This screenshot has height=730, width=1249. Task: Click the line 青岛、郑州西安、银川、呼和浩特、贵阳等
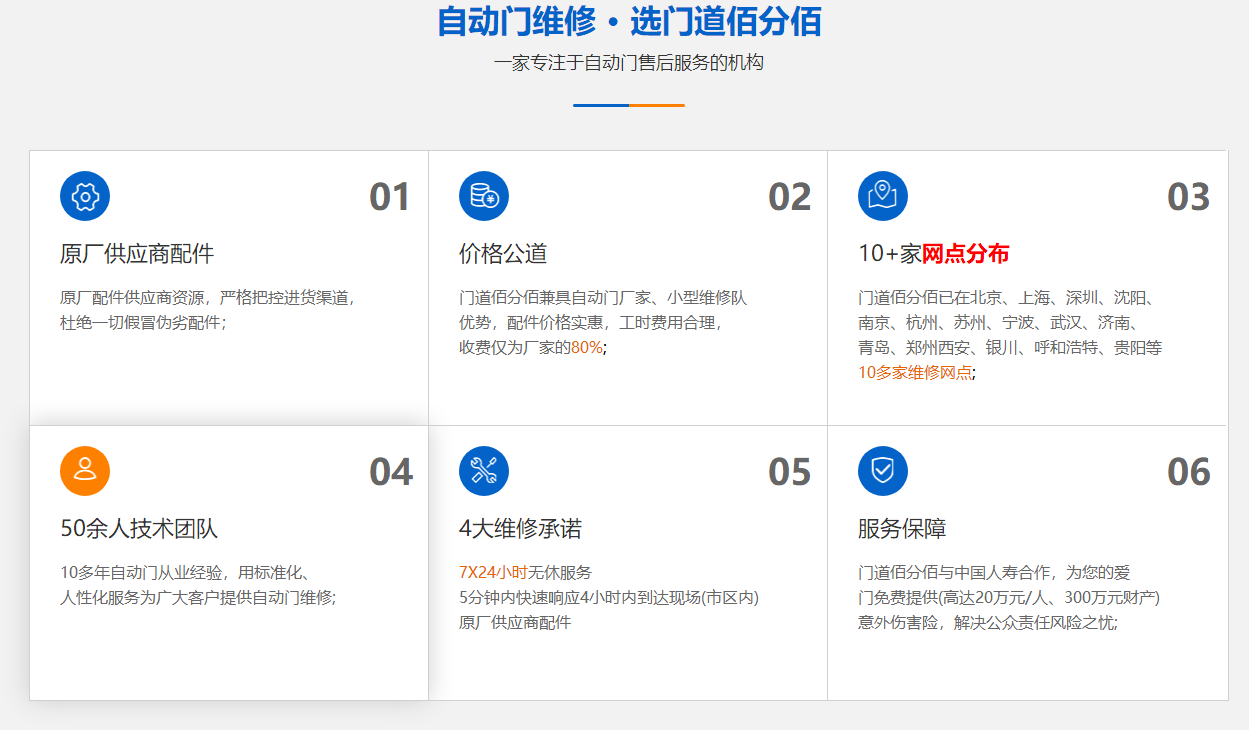1010,348
